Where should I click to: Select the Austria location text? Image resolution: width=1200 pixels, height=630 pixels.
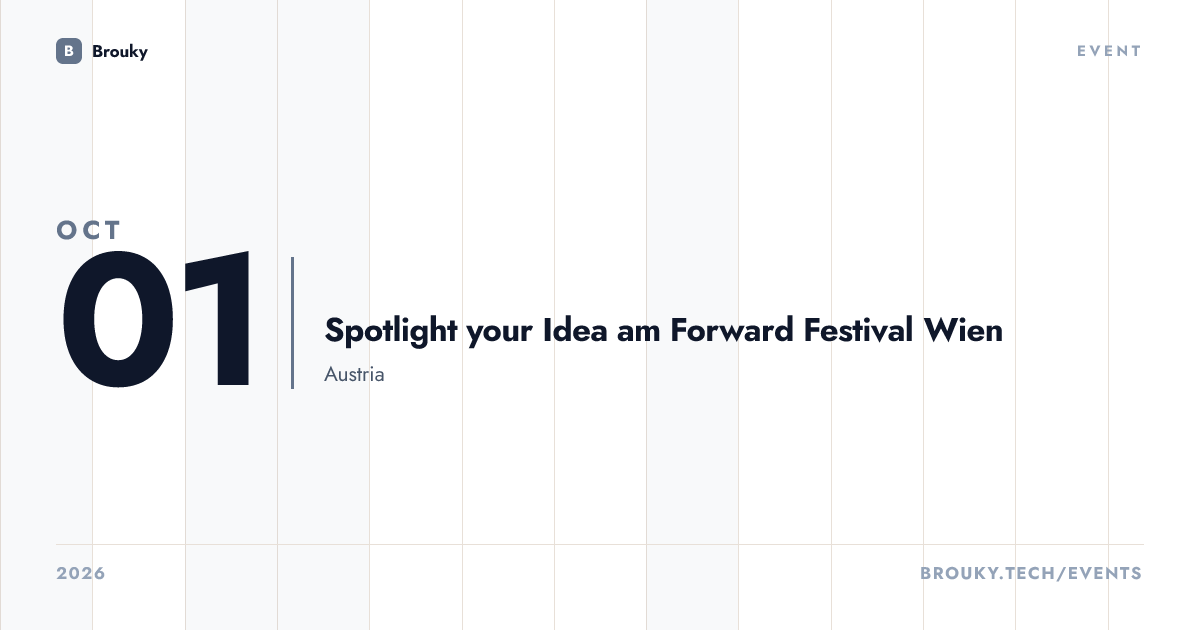pos(354,375)
